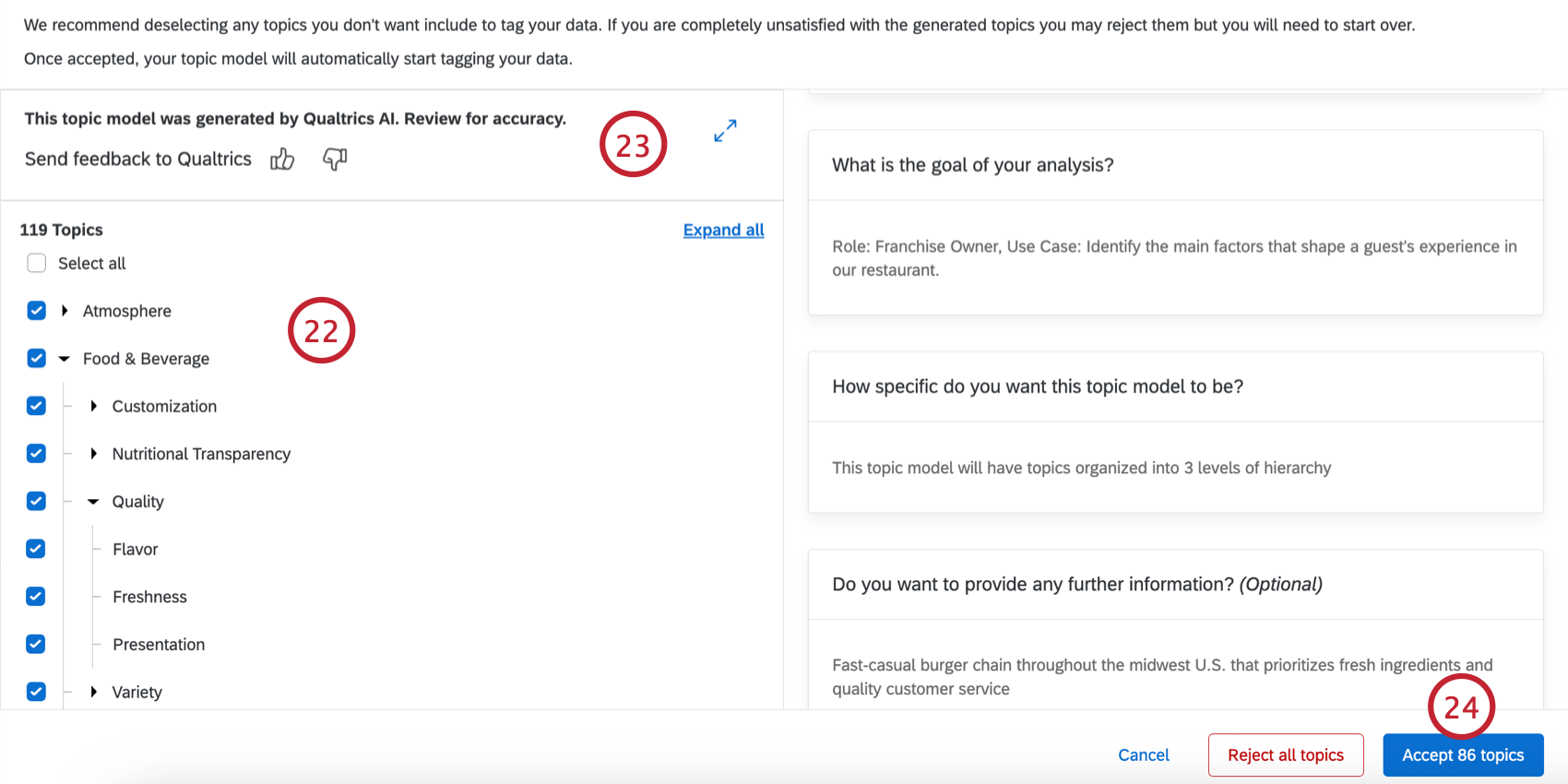The image size is (1568, 784).
Task: Uncheck the Food & Beverage checkbox
Action: (37, 359)
